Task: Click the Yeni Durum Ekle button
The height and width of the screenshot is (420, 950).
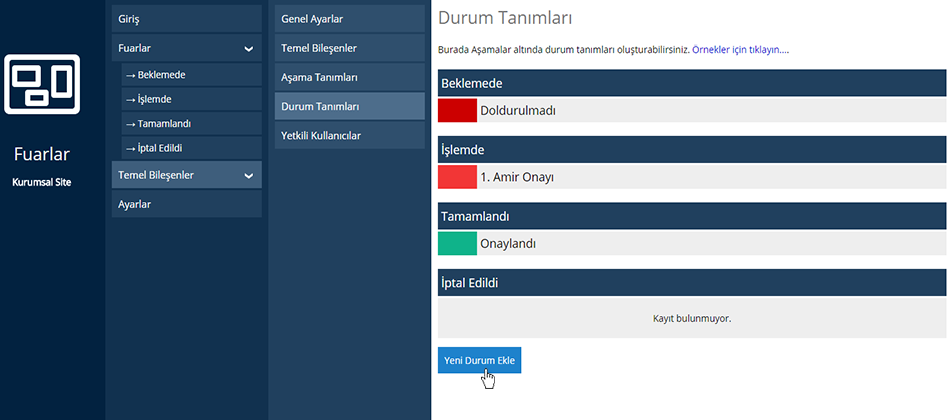Action: tap(479, 360)
